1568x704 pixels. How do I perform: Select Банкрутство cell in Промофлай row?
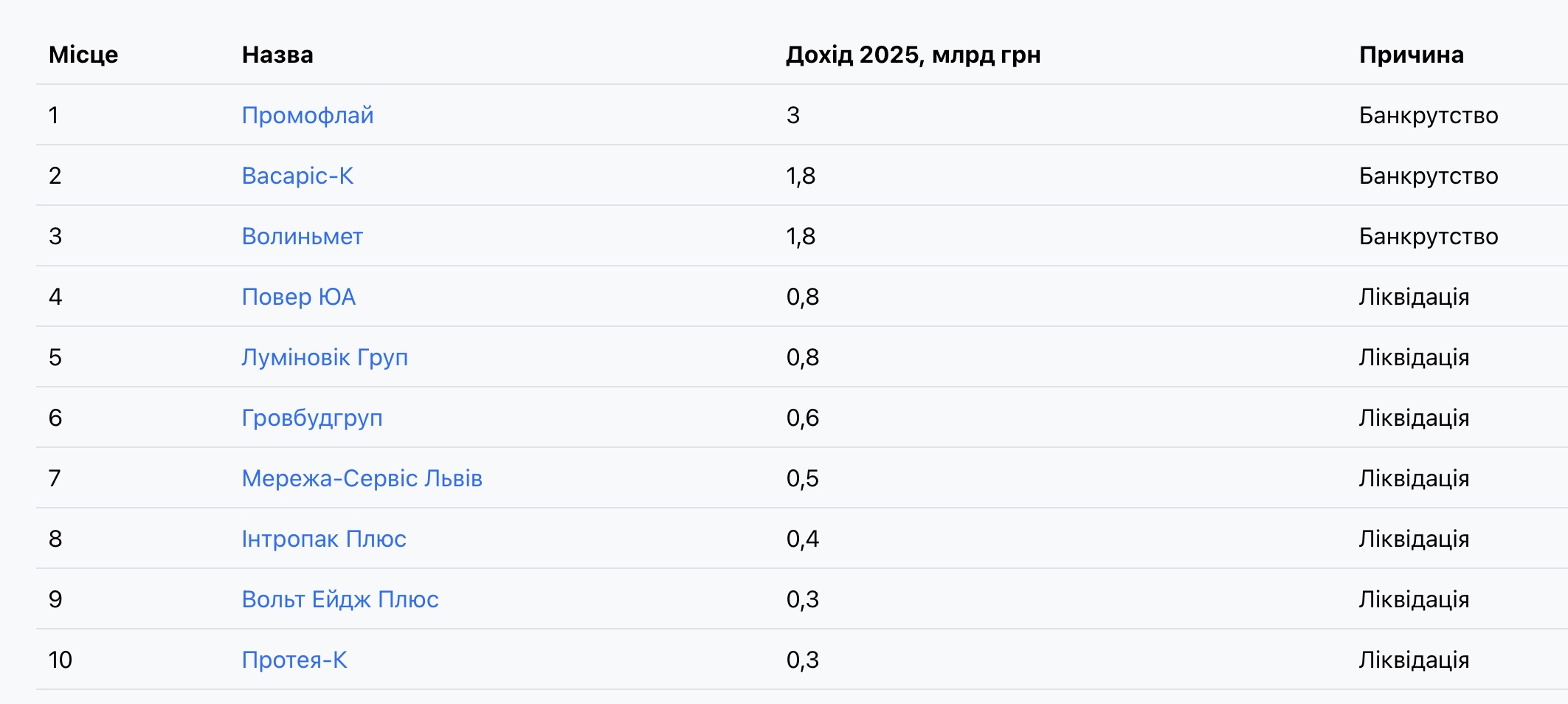tap(1429, 115)
